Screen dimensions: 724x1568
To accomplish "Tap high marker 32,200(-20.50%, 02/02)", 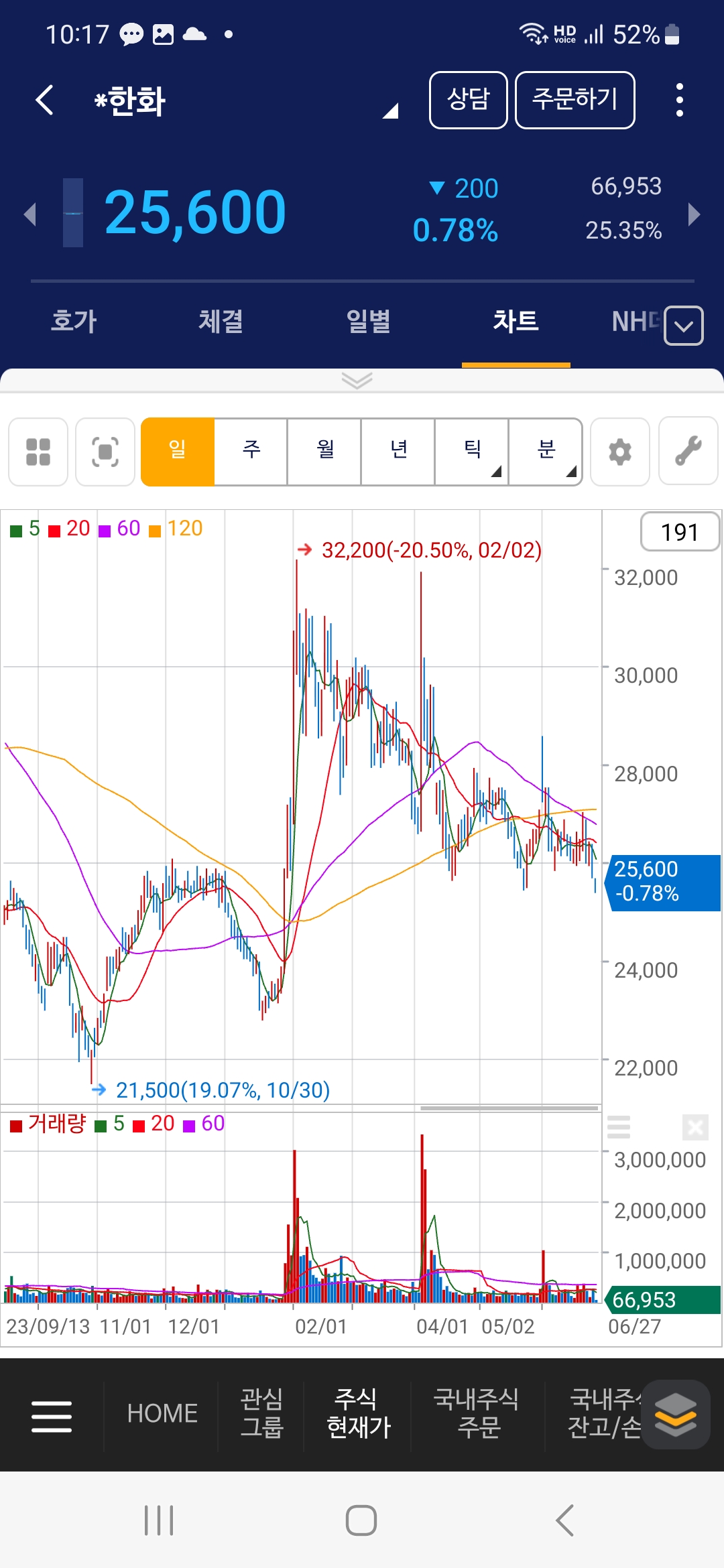I will point(431,550).
